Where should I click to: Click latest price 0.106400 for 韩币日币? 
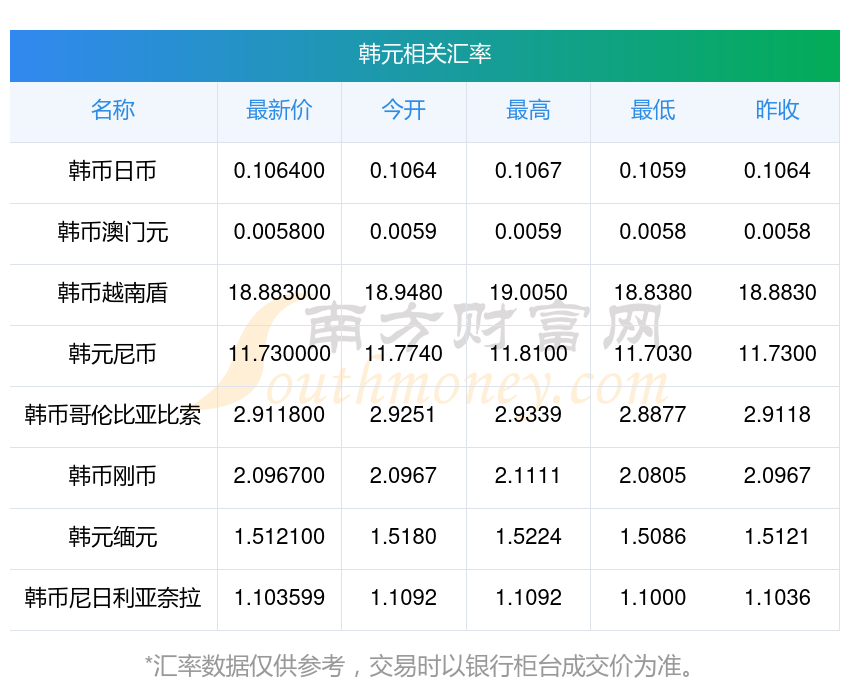click(x=279, y=171)
